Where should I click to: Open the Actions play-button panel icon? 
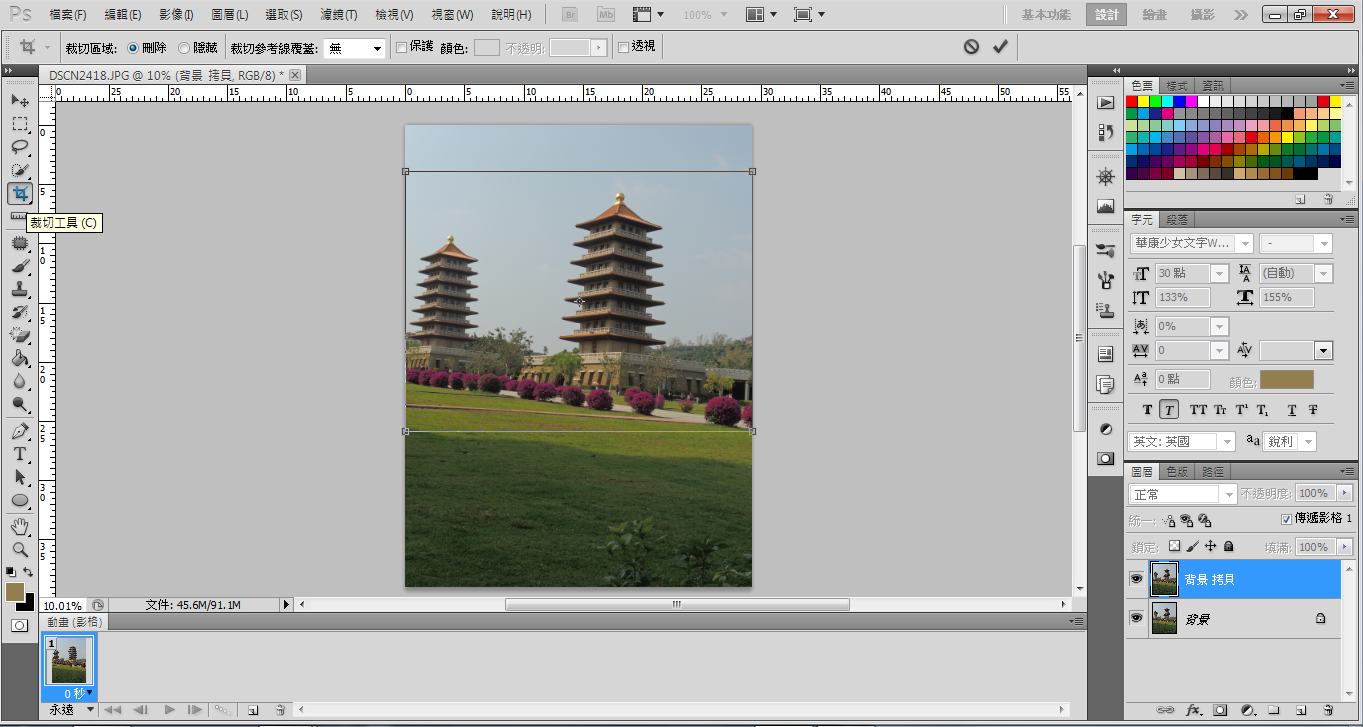[x=1105, y=102]
